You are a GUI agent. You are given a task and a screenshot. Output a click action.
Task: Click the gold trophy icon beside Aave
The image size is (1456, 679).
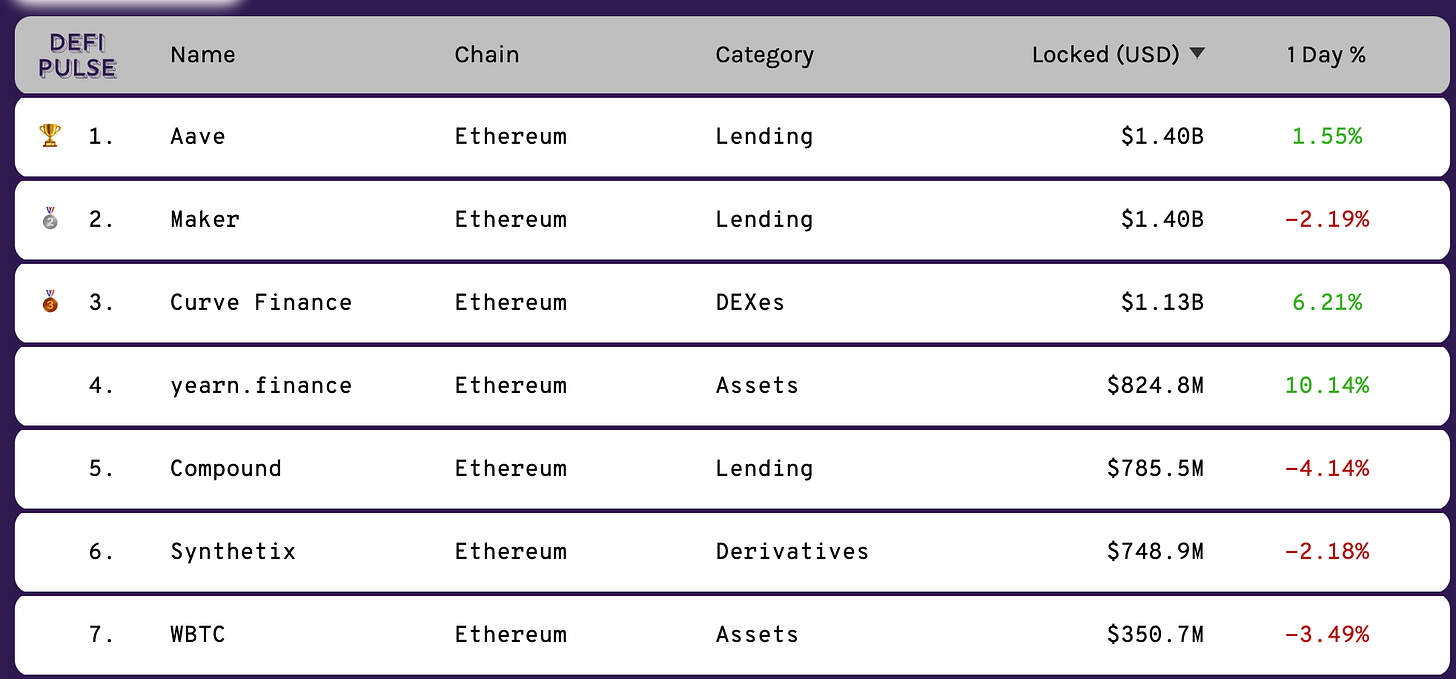pyautogui.click(x=50, y=135)
